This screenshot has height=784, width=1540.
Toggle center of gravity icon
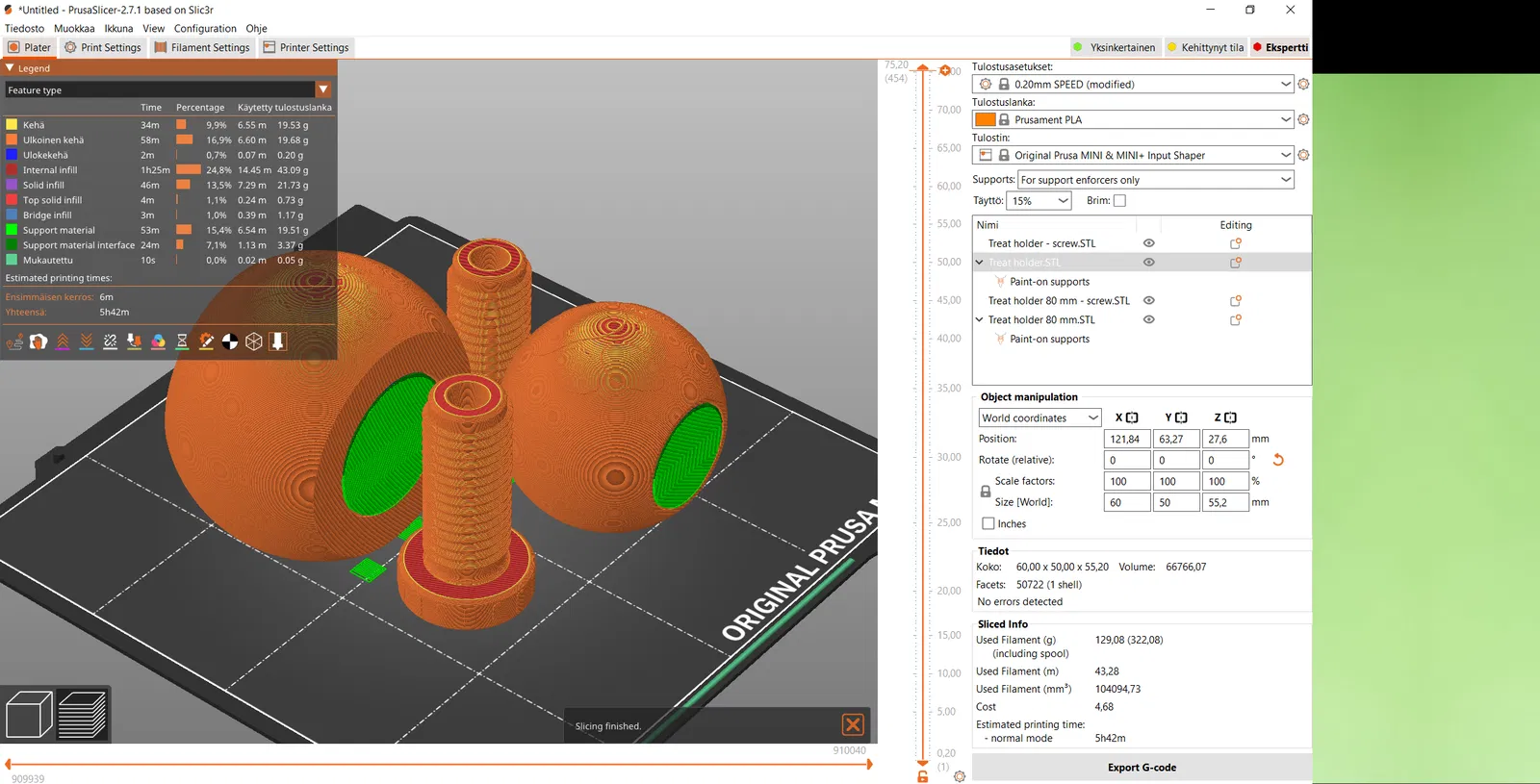pos(230,341)
